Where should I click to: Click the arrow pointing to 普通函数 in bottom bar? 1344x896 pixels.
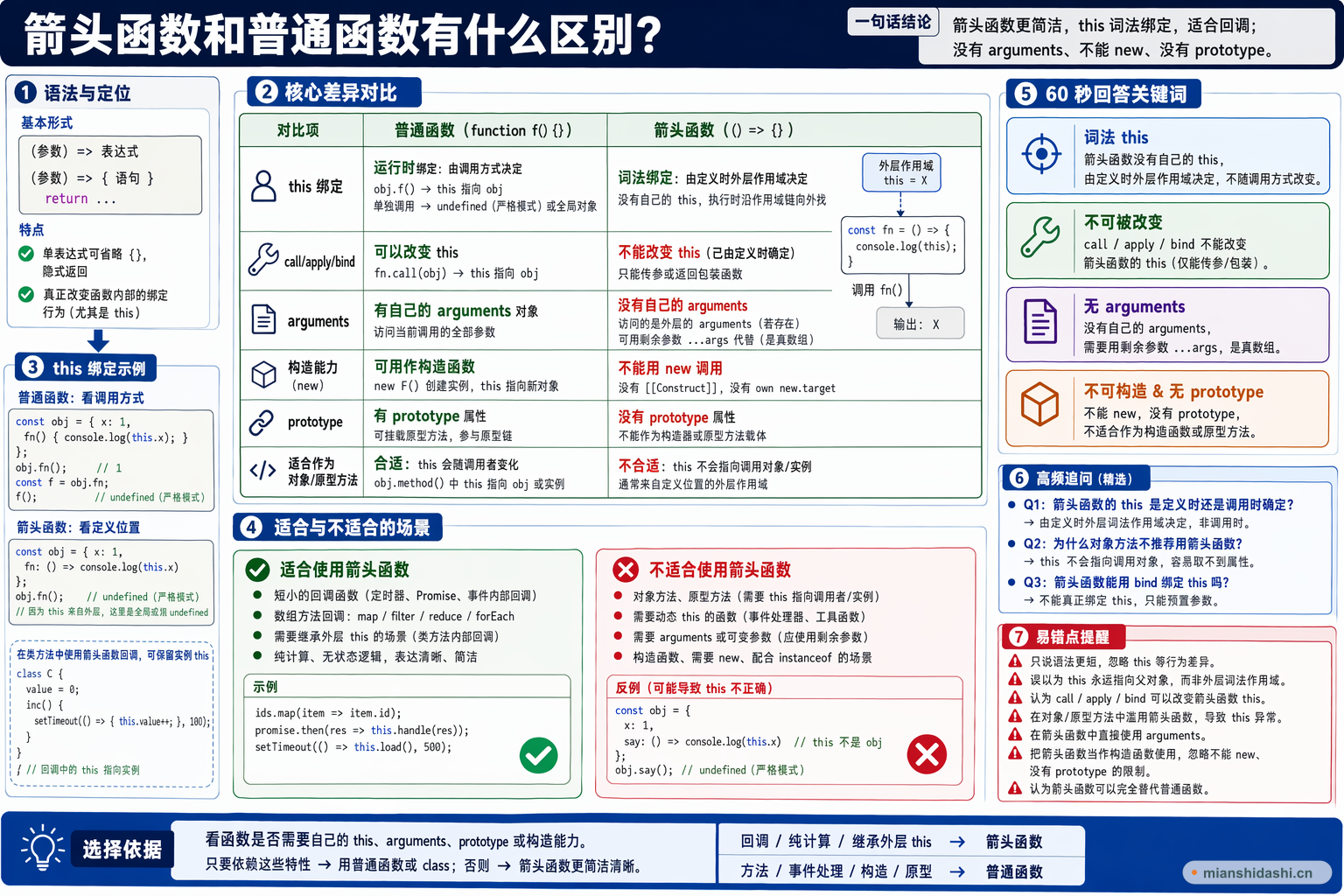click(x=957, y=871)
